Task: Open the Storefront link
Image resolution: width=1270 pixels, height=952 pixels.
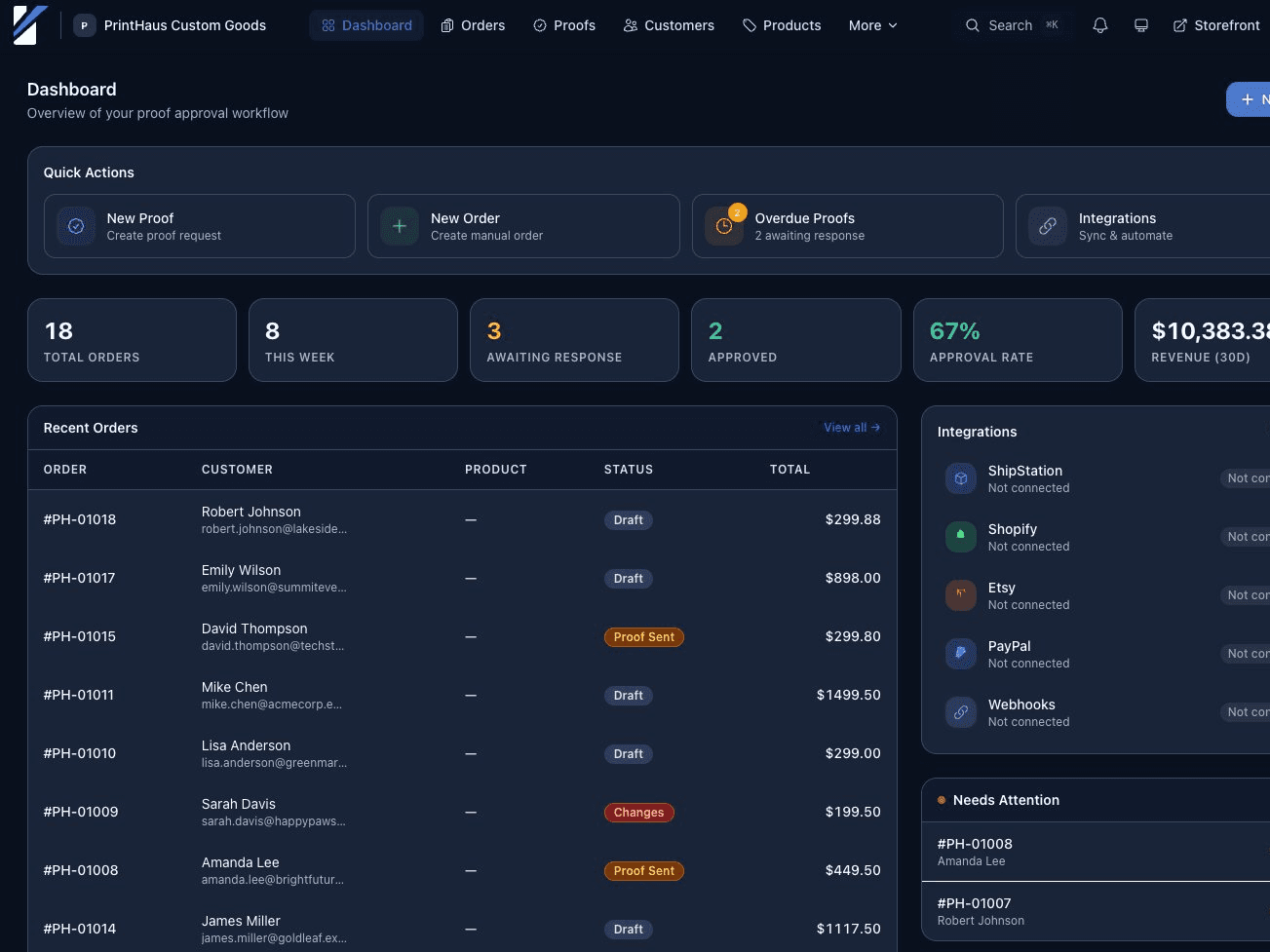Action: [x=1215, y=24]
